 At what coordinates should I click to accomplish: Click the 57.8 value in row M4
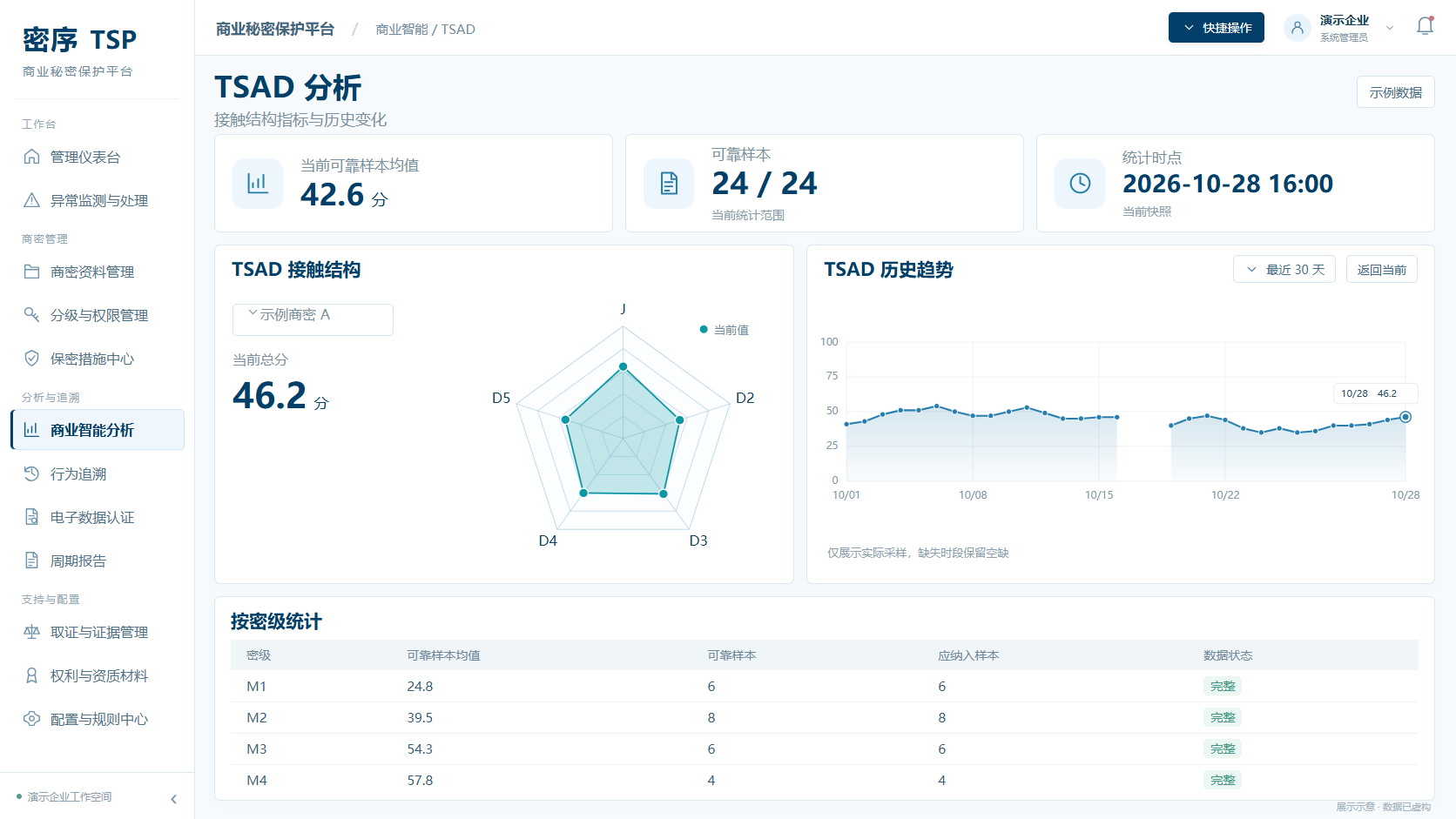click(420, 780)
